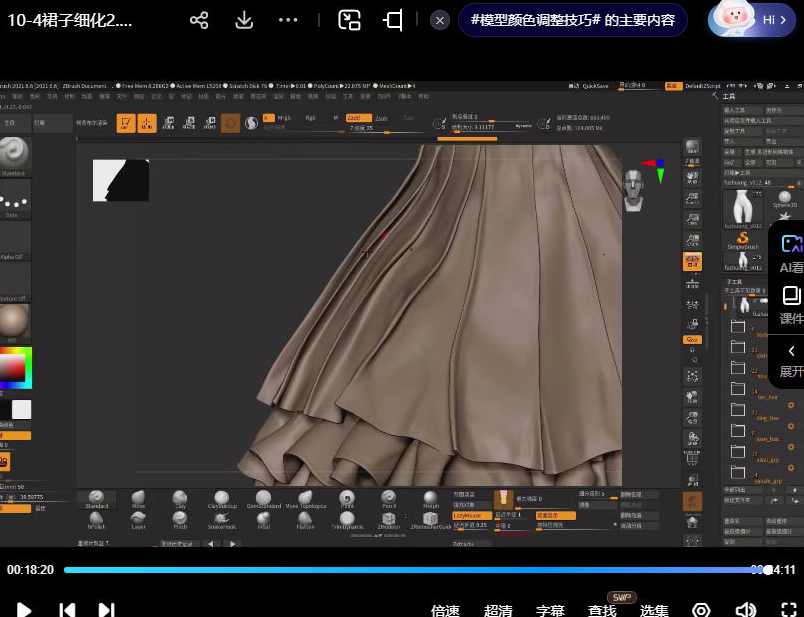804x617 pixels.
Task: Click the 选集 episode selection item
Action: pyautogui.click(x=652, y=608)
